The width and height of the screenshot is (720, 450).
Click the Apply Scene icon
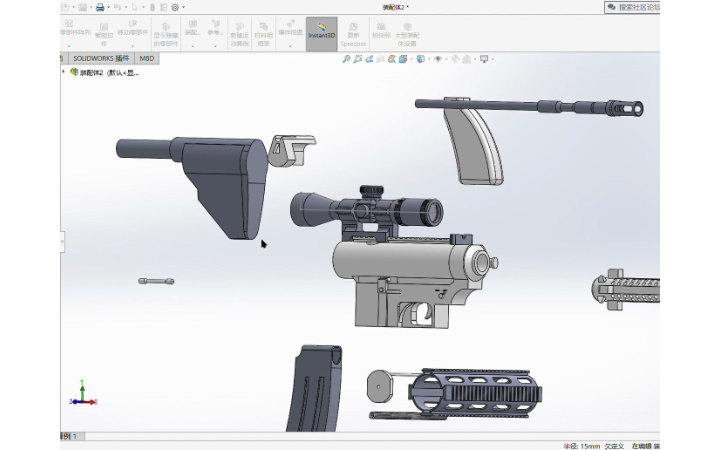point(467,59)
